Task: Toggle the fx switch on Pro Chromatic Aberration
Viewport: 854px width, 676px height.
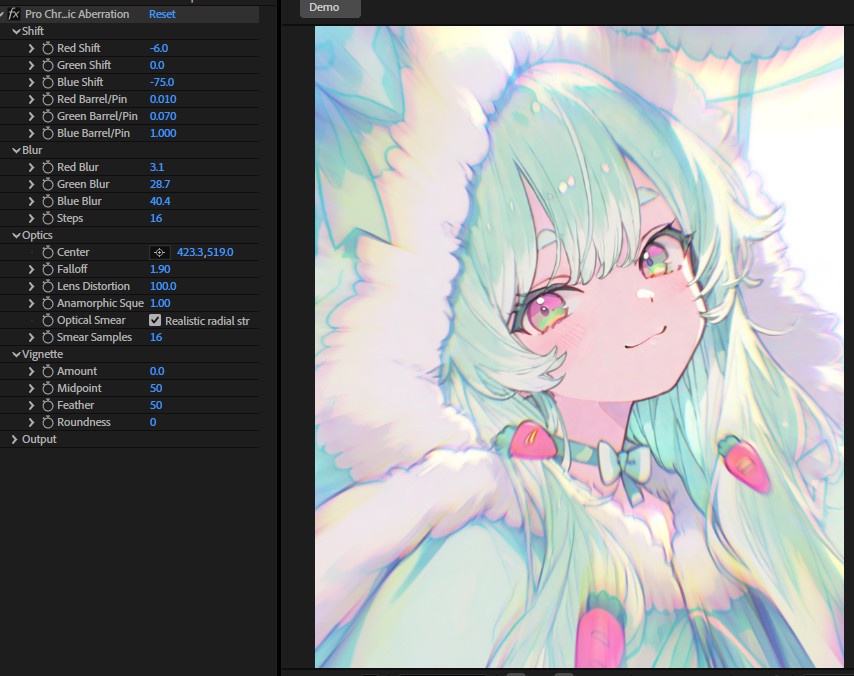Action: point(14,13)
